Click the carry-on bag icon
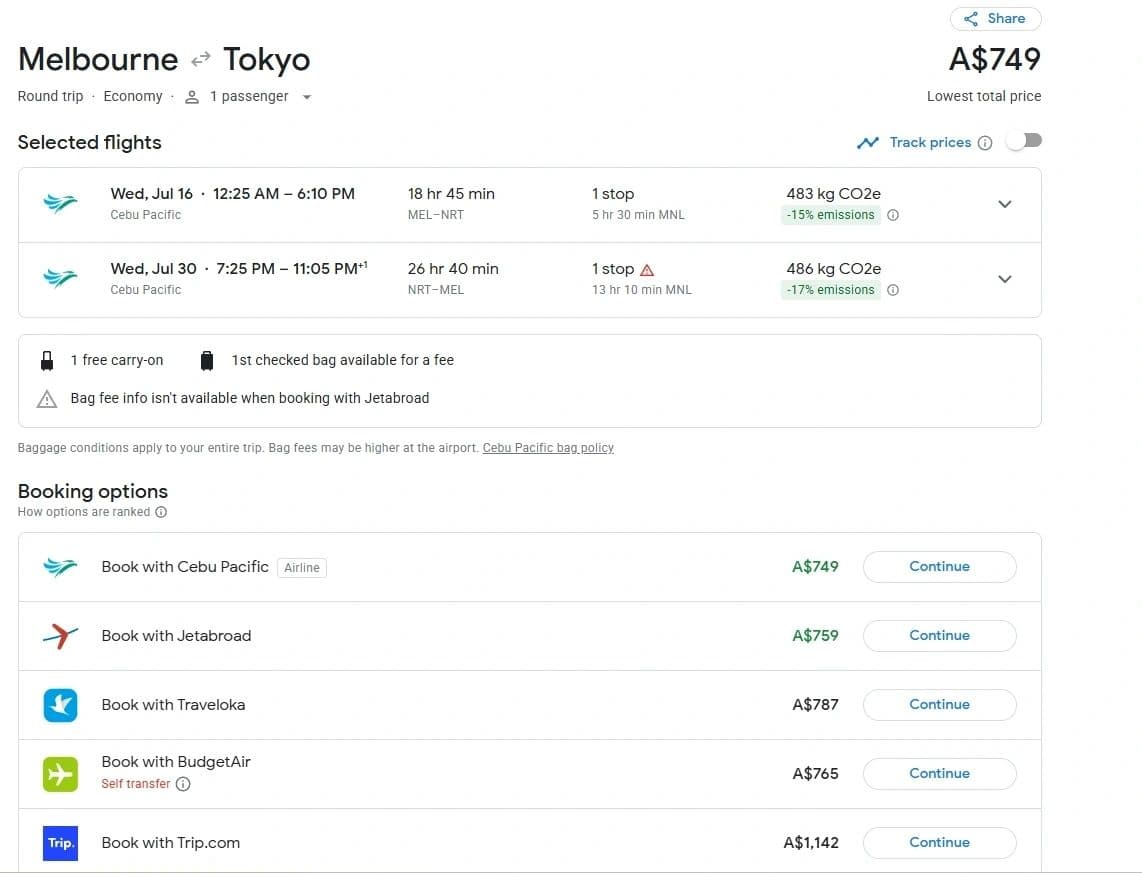 [47, 360]
